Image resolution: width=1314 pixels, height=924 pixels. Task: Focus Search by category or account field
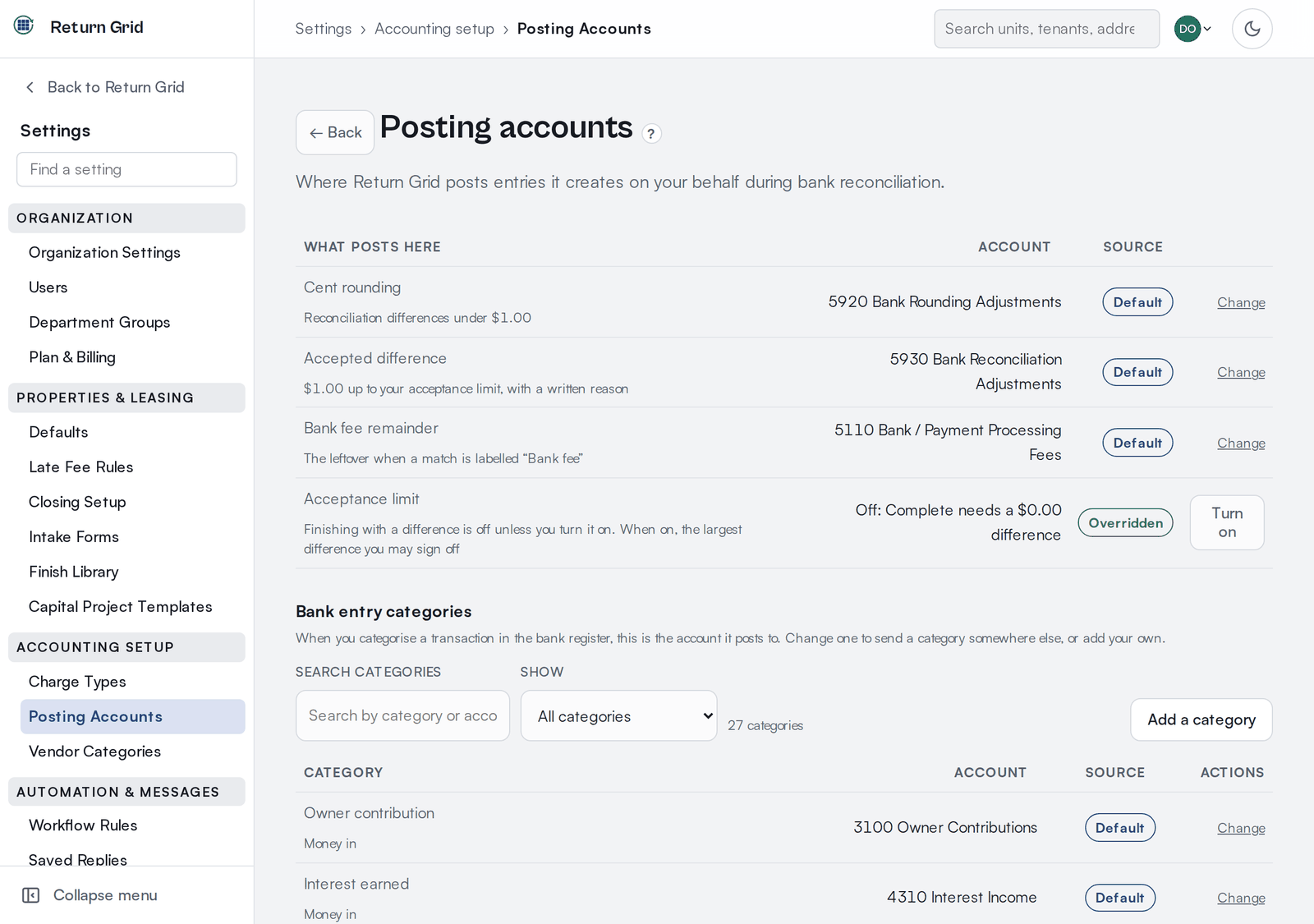[402, 715]
